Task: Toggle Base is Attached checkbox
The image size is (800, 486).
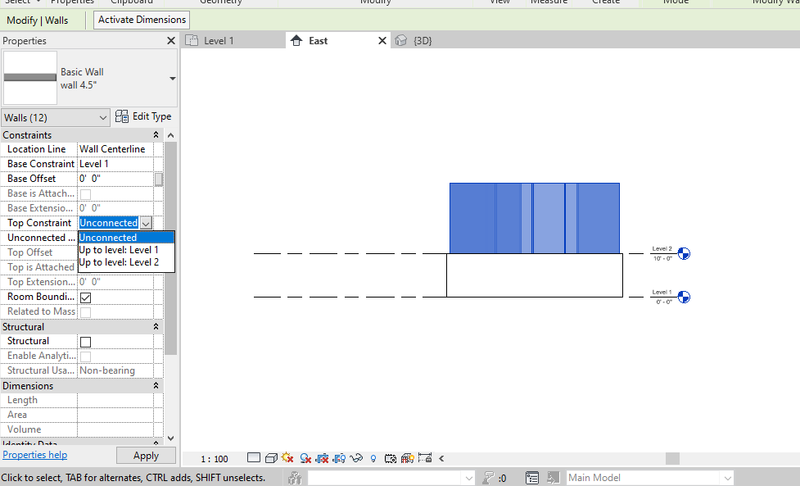Action: [86, 194]
